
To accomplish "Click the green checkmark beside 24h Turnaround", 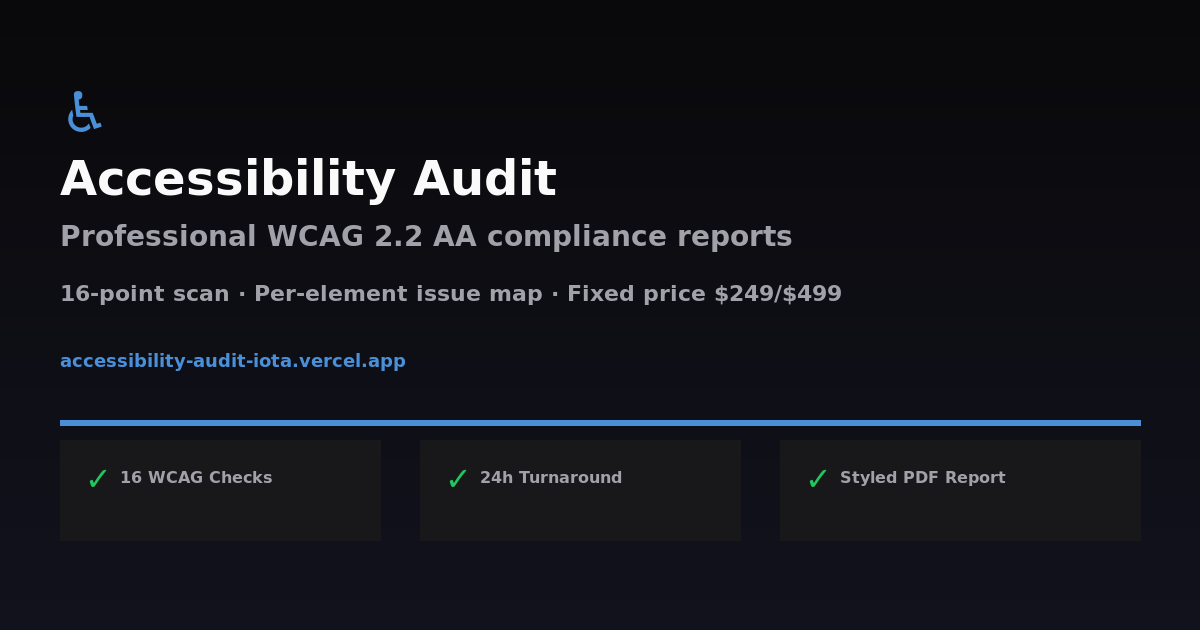I will click(457, 479).
